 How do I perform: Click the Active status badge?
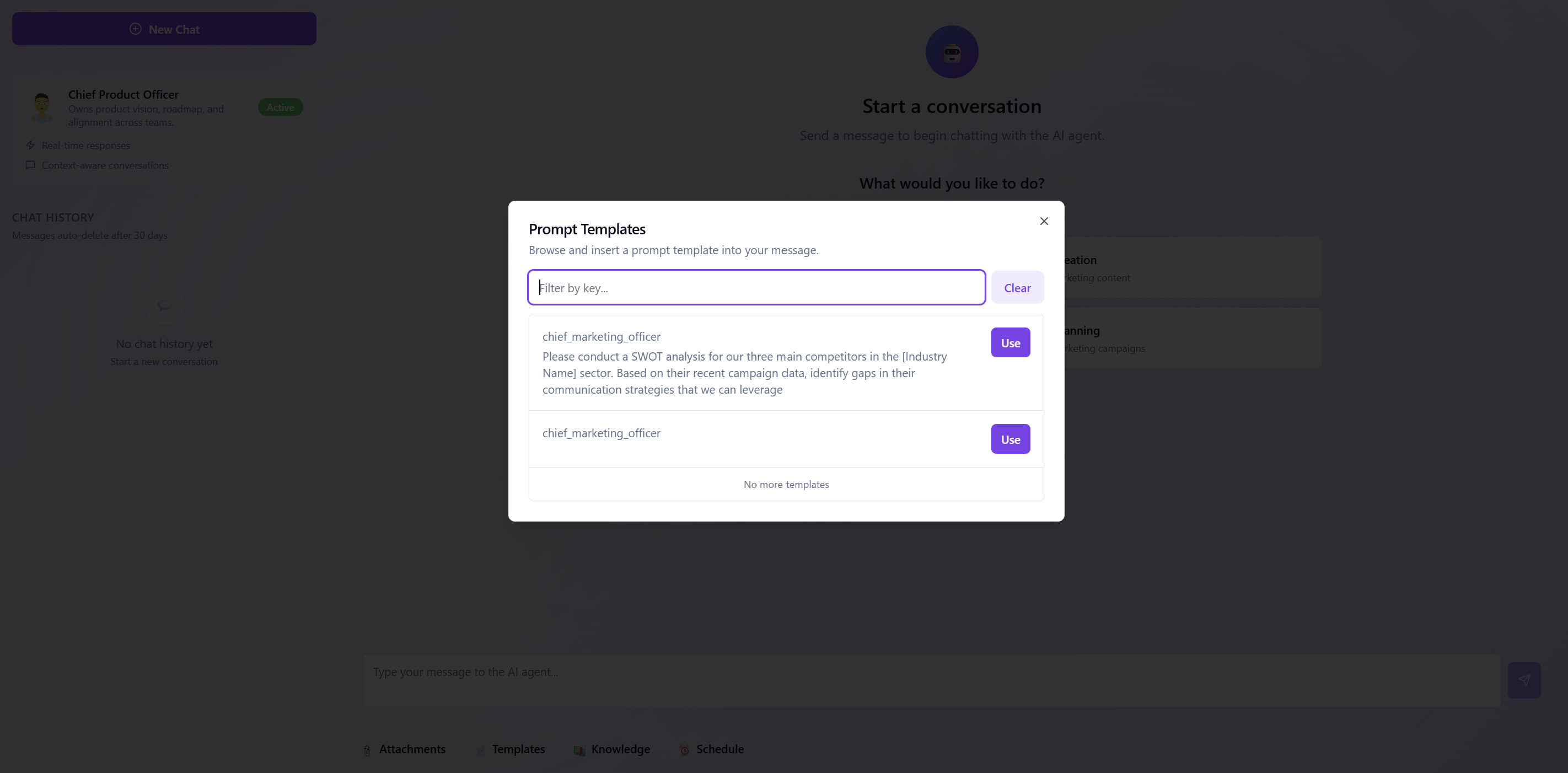coord(280,107)
